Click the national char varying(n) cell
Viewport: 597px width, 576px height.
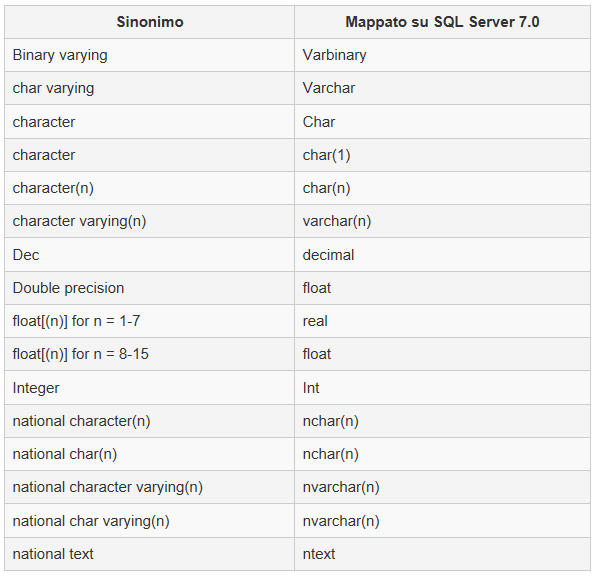click(150, 521)
